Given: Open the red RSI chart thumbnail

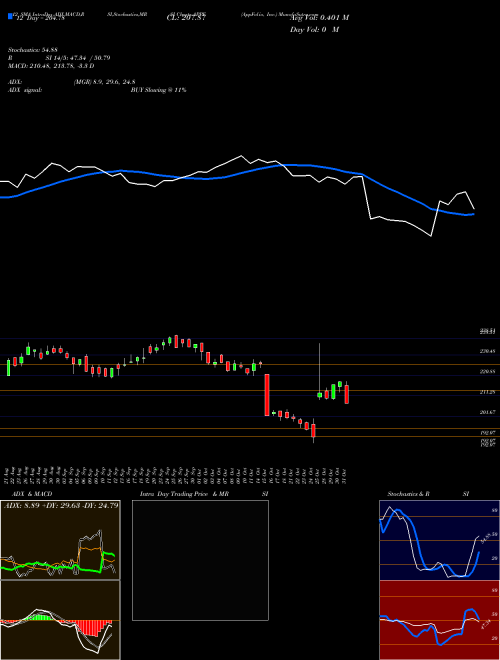Looking at the screenshot, I should pyautogui.click(x=439, y=620).
